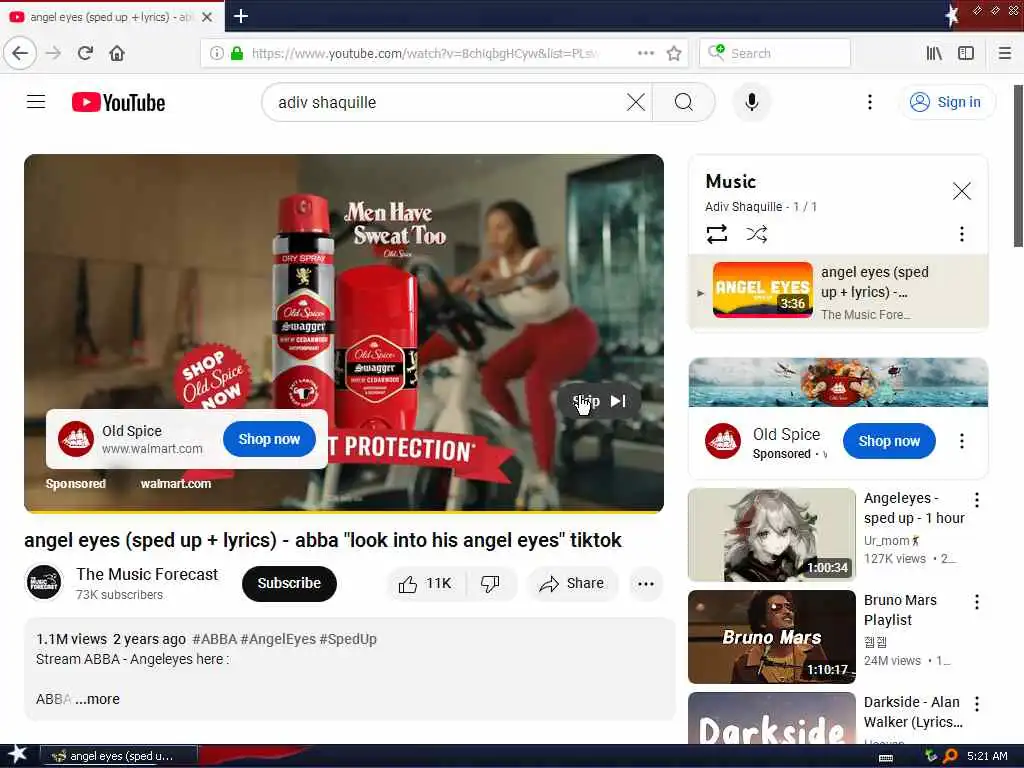The image size is (1024, 768).
Task: Click the browser Search box
Action: pyautogui.click(x=775, y=53)
